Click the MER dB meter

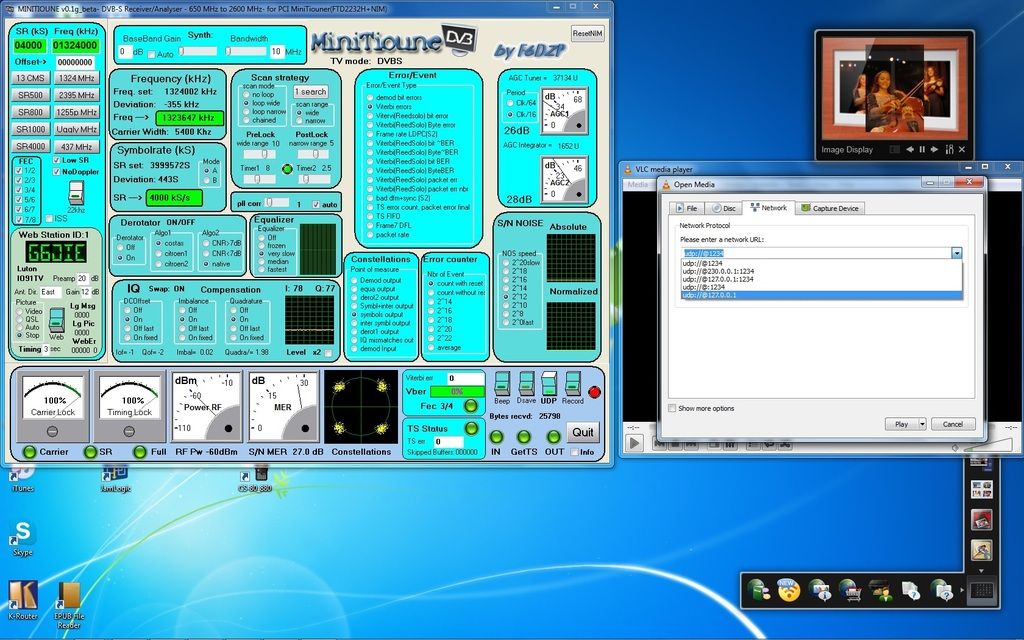[283, 406]
